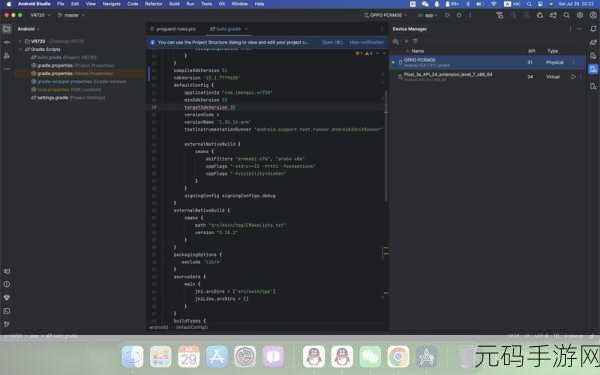Start the Pixel virtual device play icon
Screen dimensions: 600x375
(x=573, y=77)
